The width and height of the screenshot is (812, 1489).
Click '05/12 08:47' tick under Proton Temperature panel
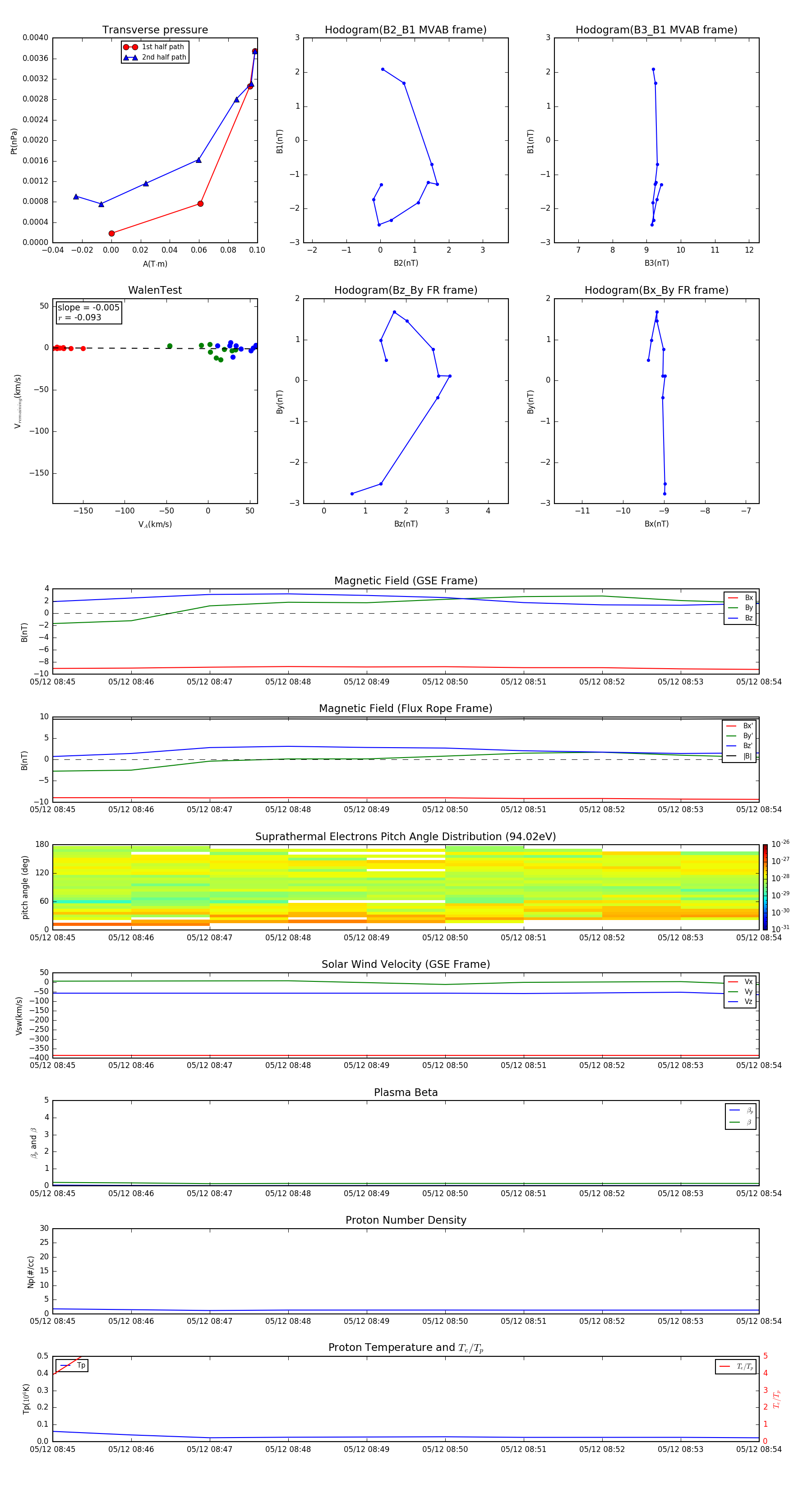[x=209, y=1449]
